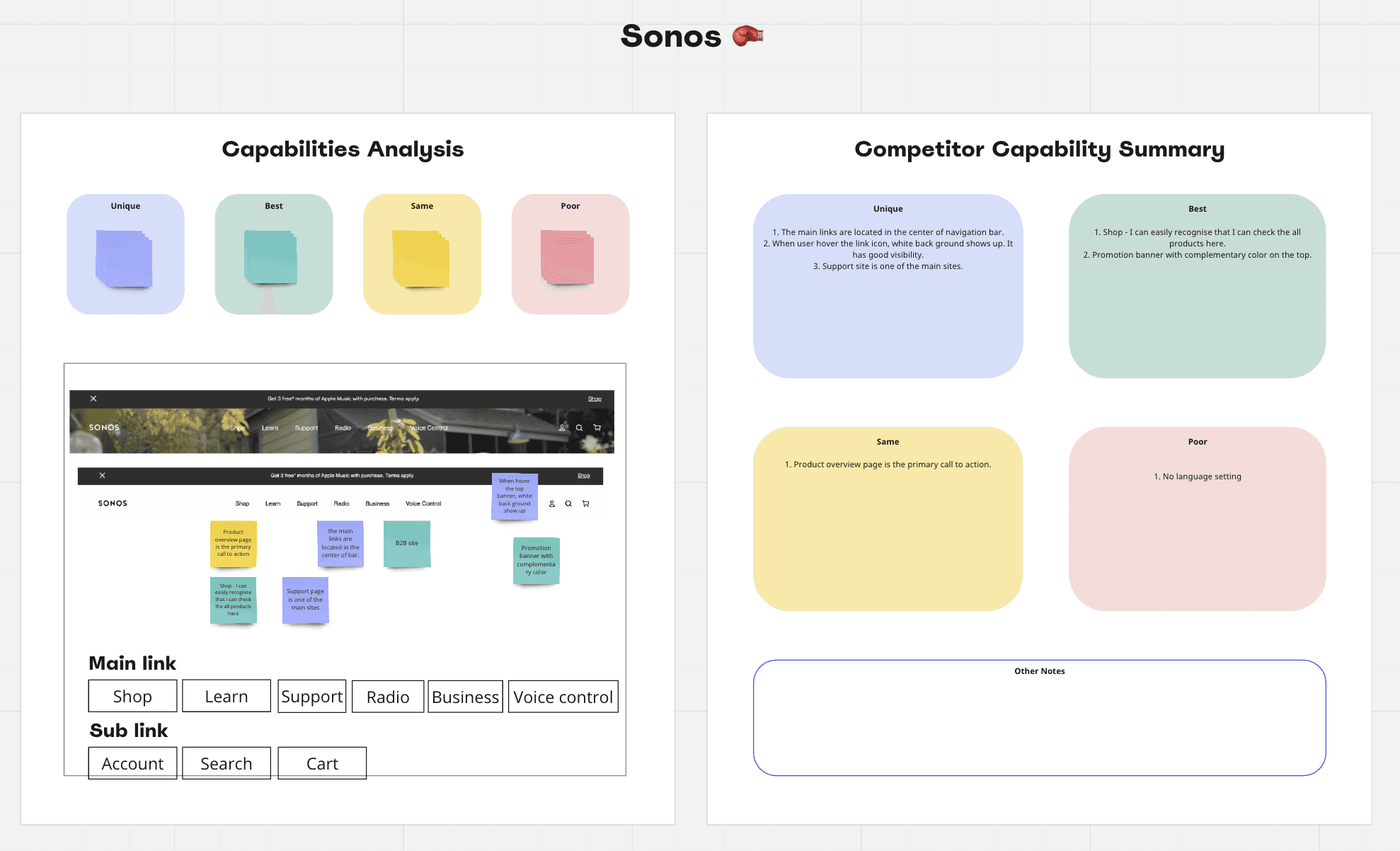
Task: Pick the pink Poor sticky note stack
Action: pos(567,257)
